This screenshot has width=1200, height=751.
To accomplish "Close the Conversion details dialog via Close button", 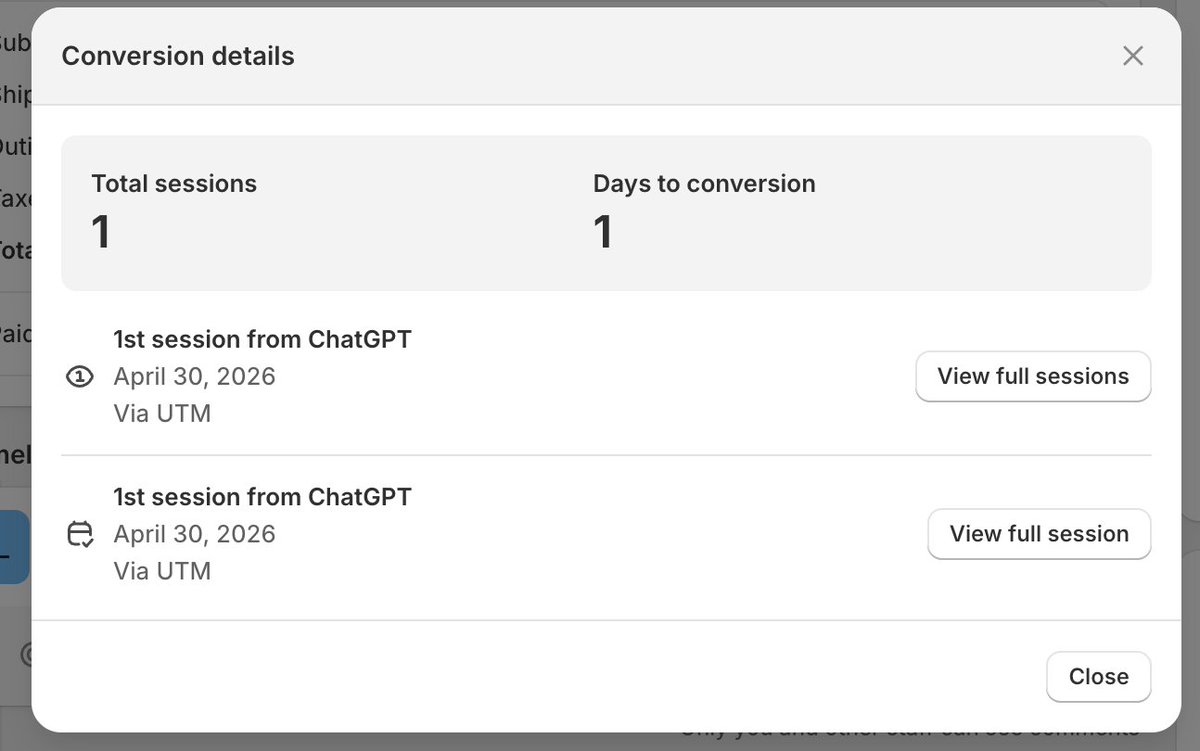I will point(1098,677).
